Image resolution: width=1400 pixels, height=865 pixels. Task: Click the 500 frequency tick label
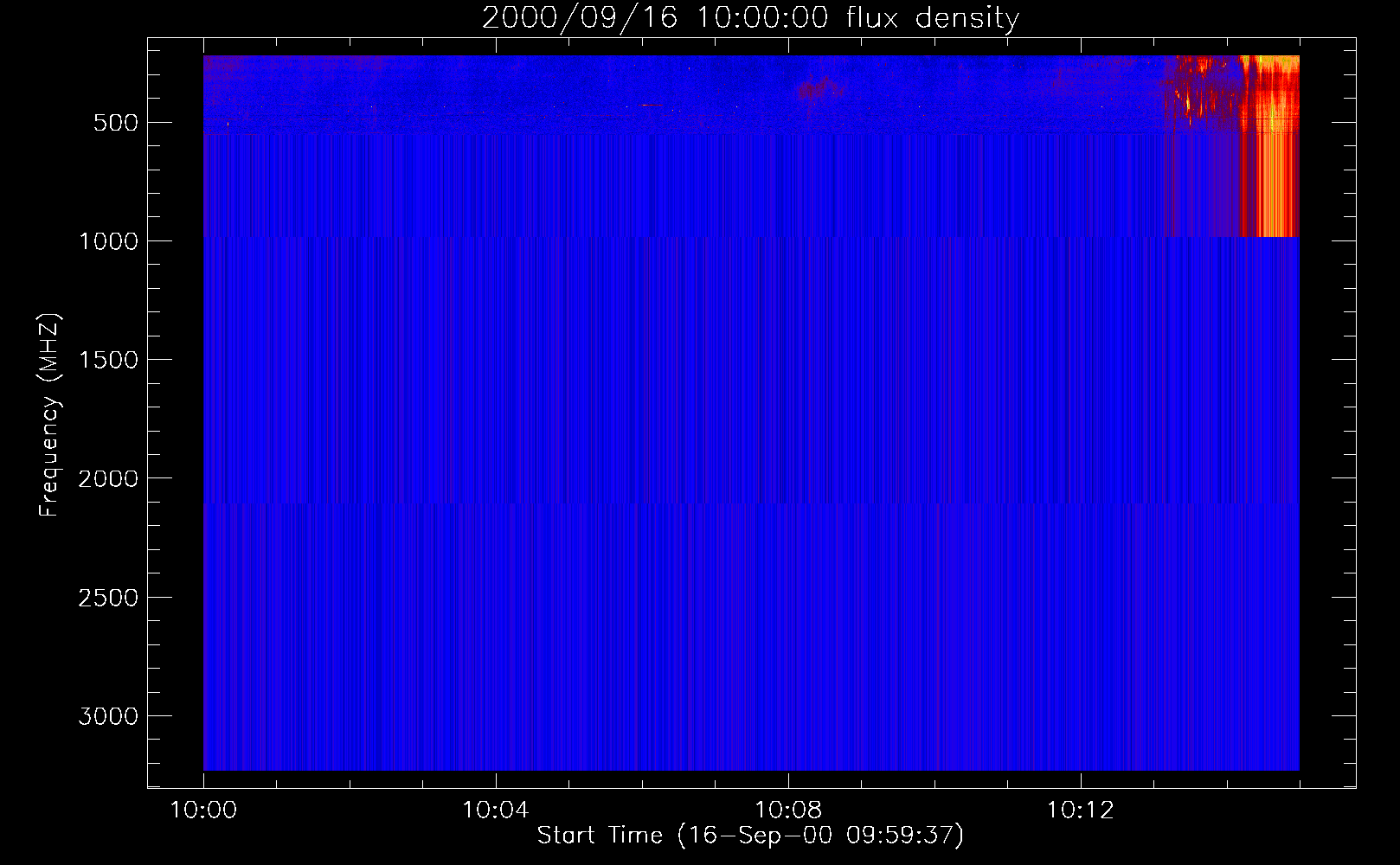115,123
